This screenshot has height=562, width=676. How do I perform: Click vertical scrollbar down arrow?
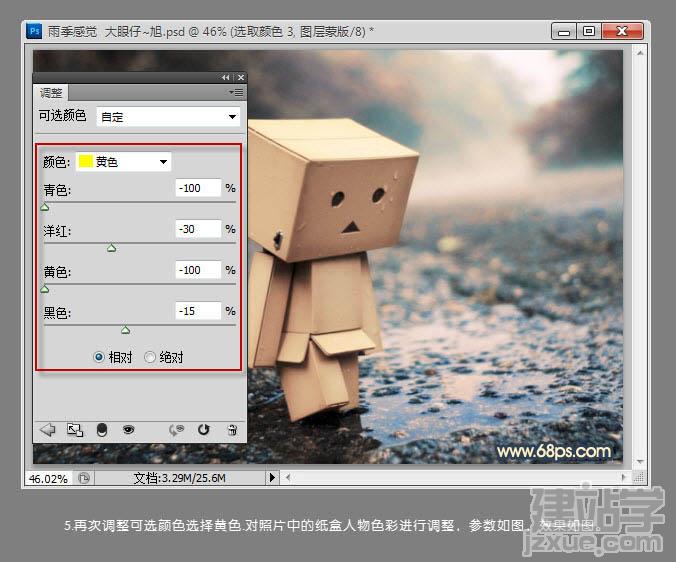pos(640,462)
